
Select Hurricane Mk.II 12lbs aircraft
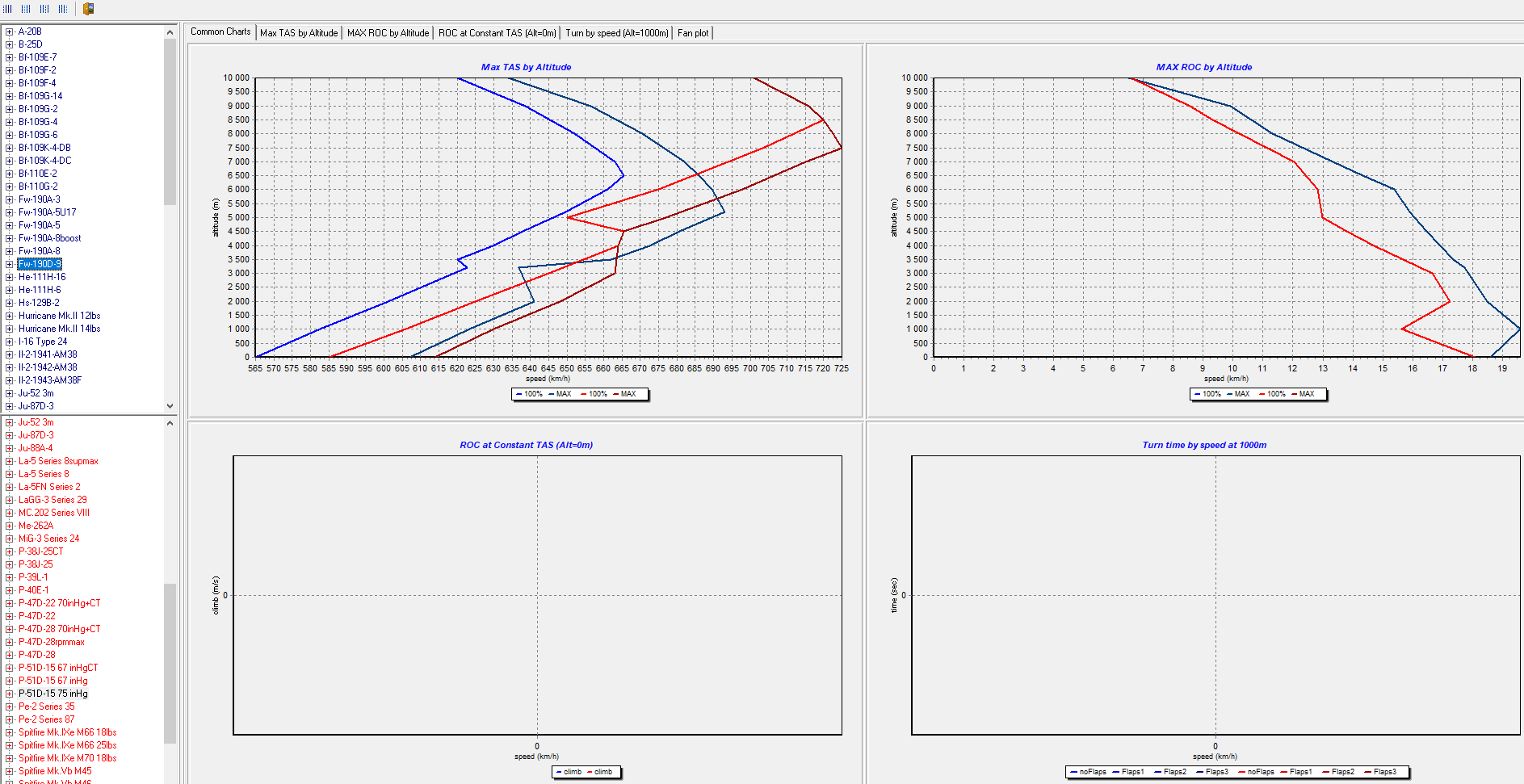click(x=59, y=316)
